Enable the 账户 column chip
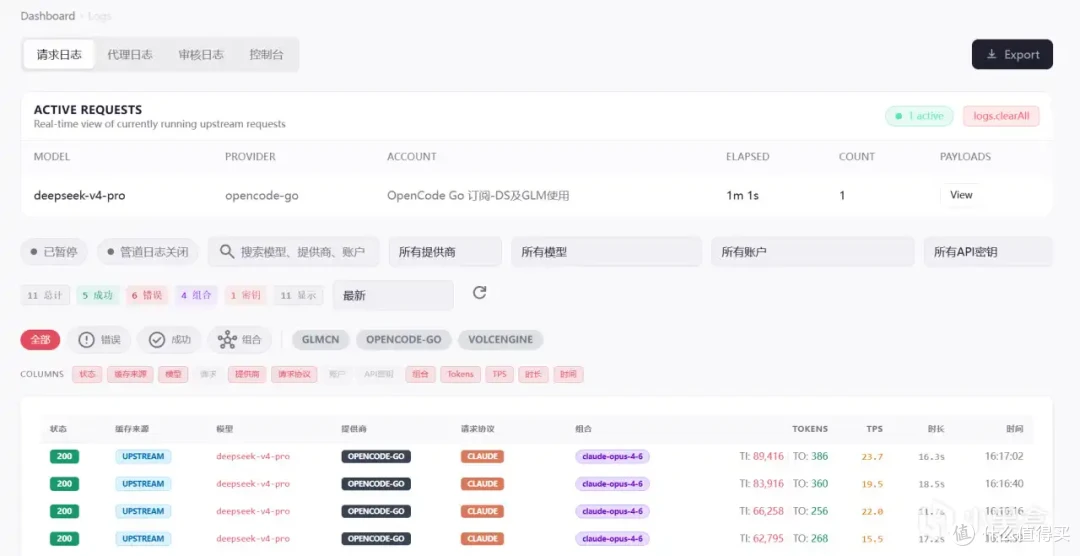Image resolution: width=1080 pixels, height=556 pixels. (337, 374)
